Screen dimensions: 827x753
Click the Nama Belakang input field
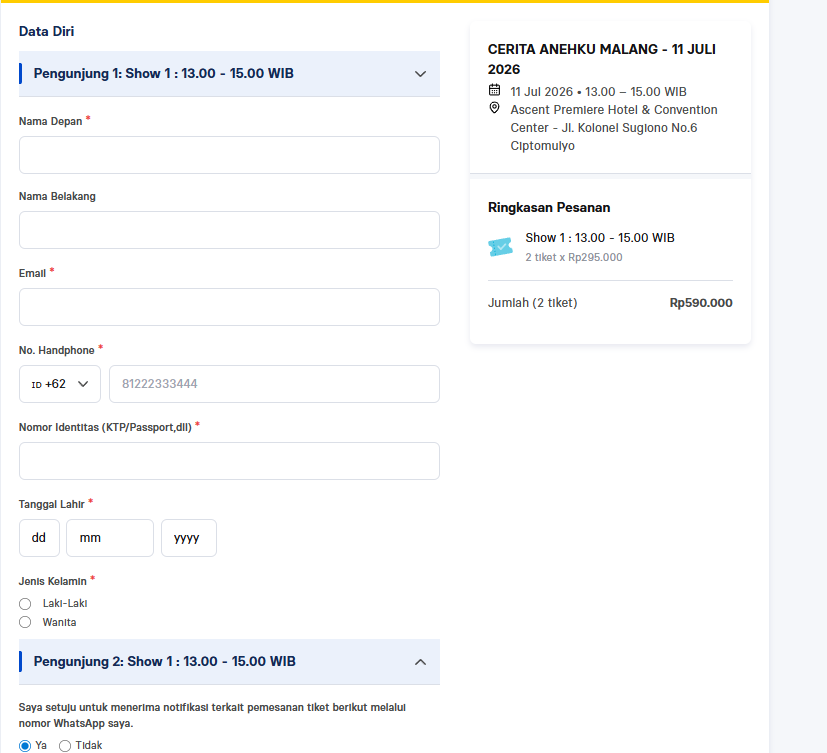click(229, 230)
